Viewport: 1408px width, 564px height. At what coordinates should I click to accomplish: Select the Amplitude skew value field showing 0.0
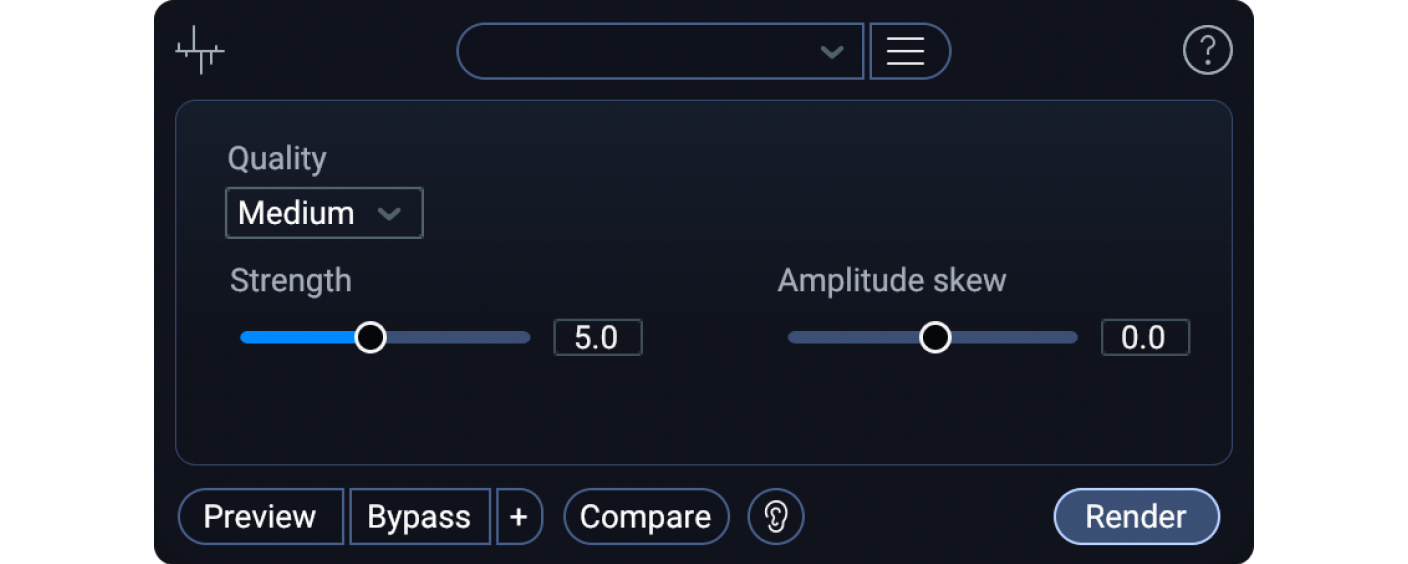click(1145, 338)
